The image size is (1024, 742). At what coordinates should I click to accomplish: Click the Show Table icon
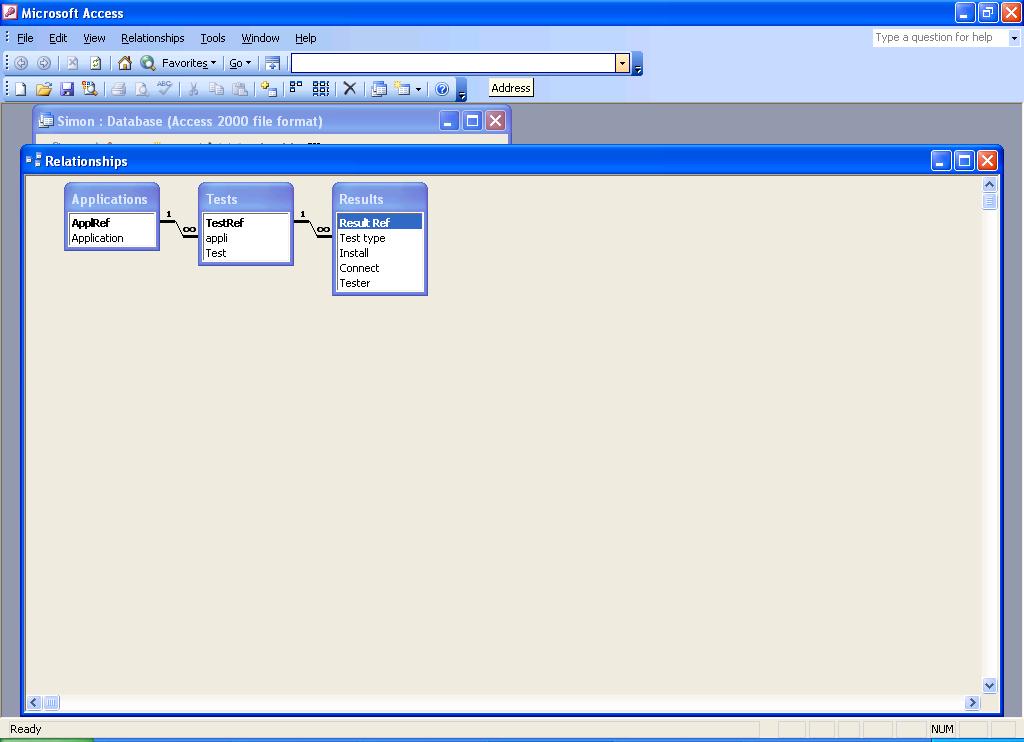268,89
